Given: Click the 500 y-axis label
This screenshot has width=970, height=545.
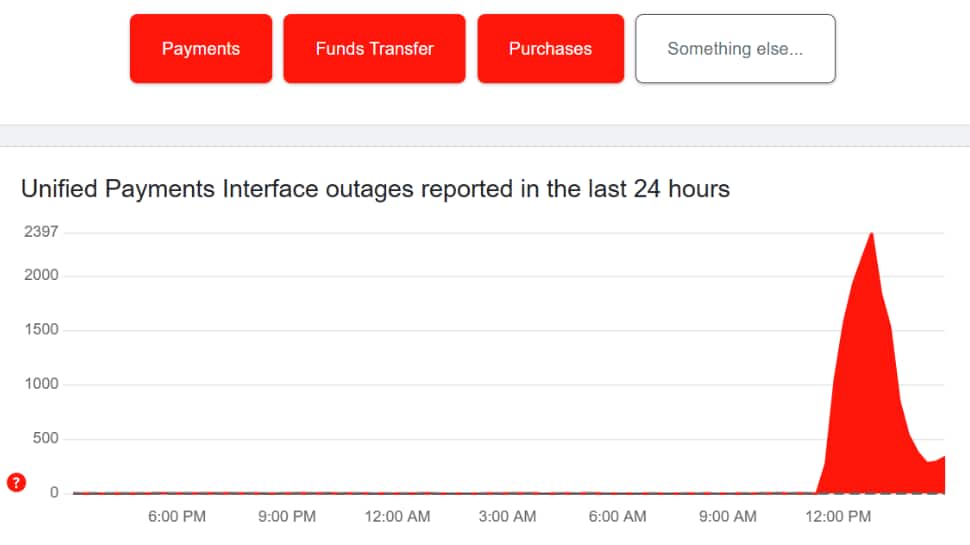Looking at the screenshot, I should coord(45,438).
